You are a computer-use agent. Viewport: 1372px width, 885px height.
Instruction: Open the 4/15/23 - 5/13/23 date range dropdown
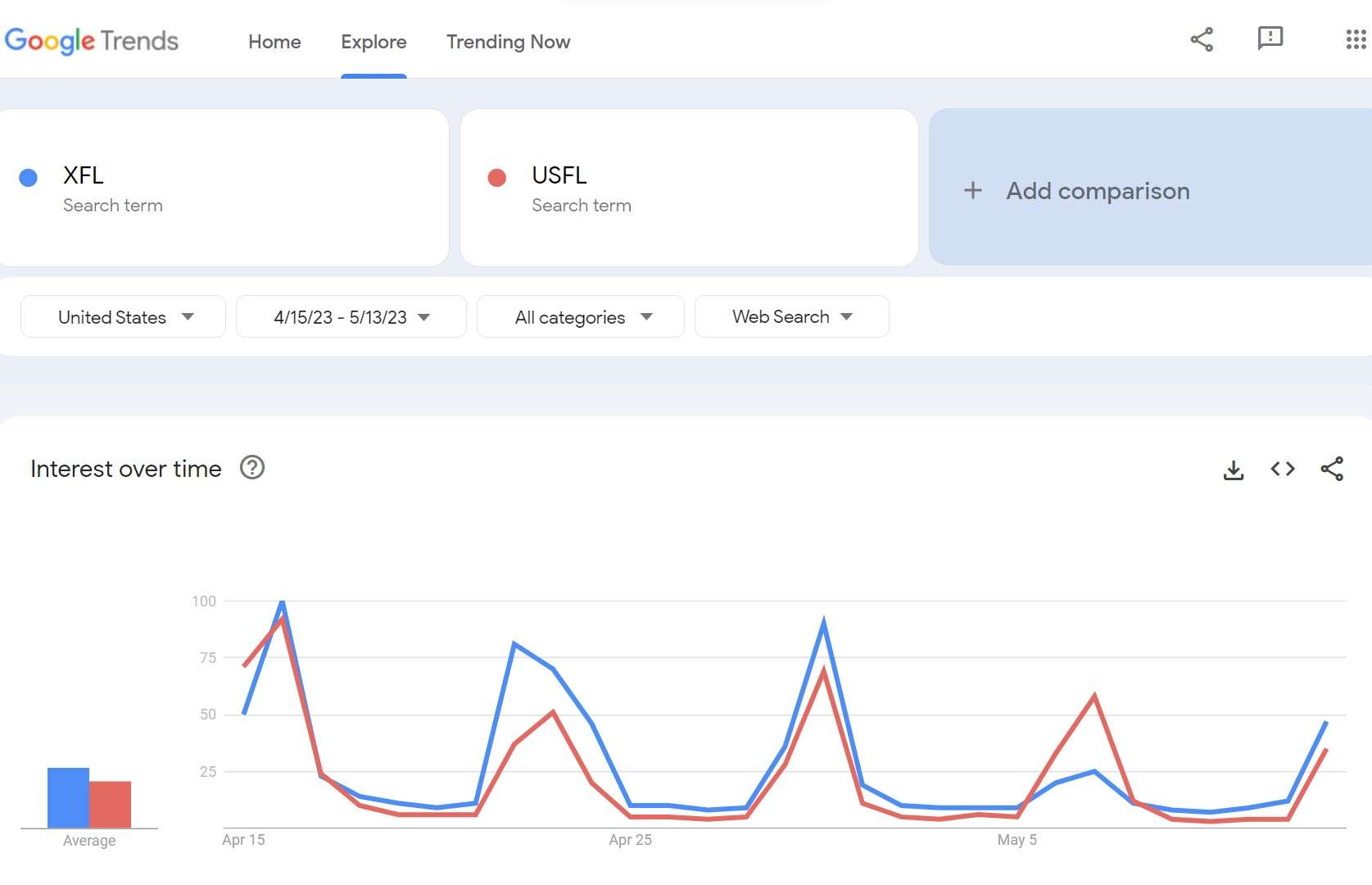[351, 316]
